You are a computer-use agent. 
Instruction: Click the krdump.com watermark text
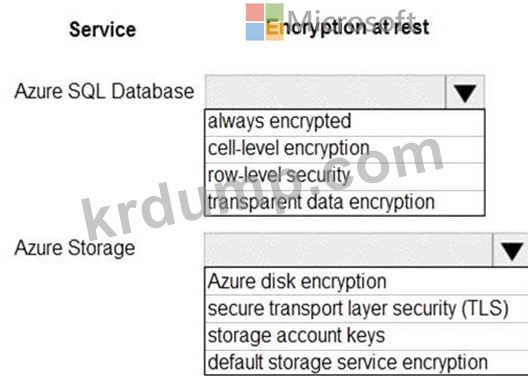click(263, 187)
